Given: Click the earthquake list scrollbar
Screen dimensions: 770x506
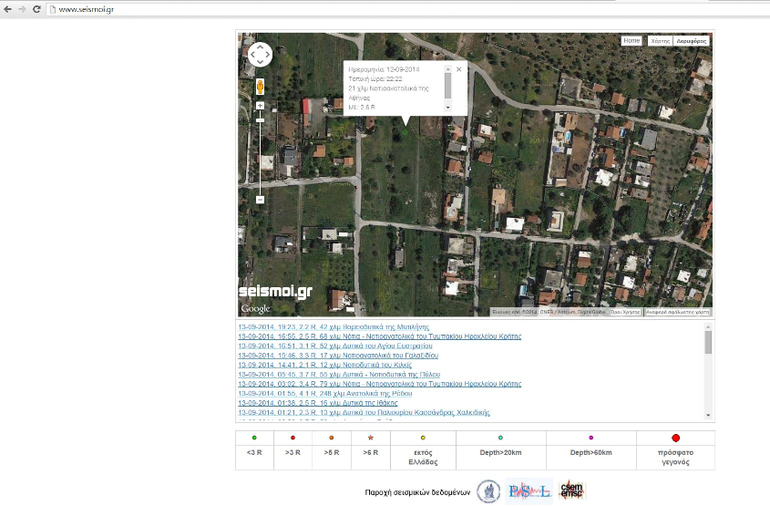Looking at the screenshot, I should pos(708,345).
